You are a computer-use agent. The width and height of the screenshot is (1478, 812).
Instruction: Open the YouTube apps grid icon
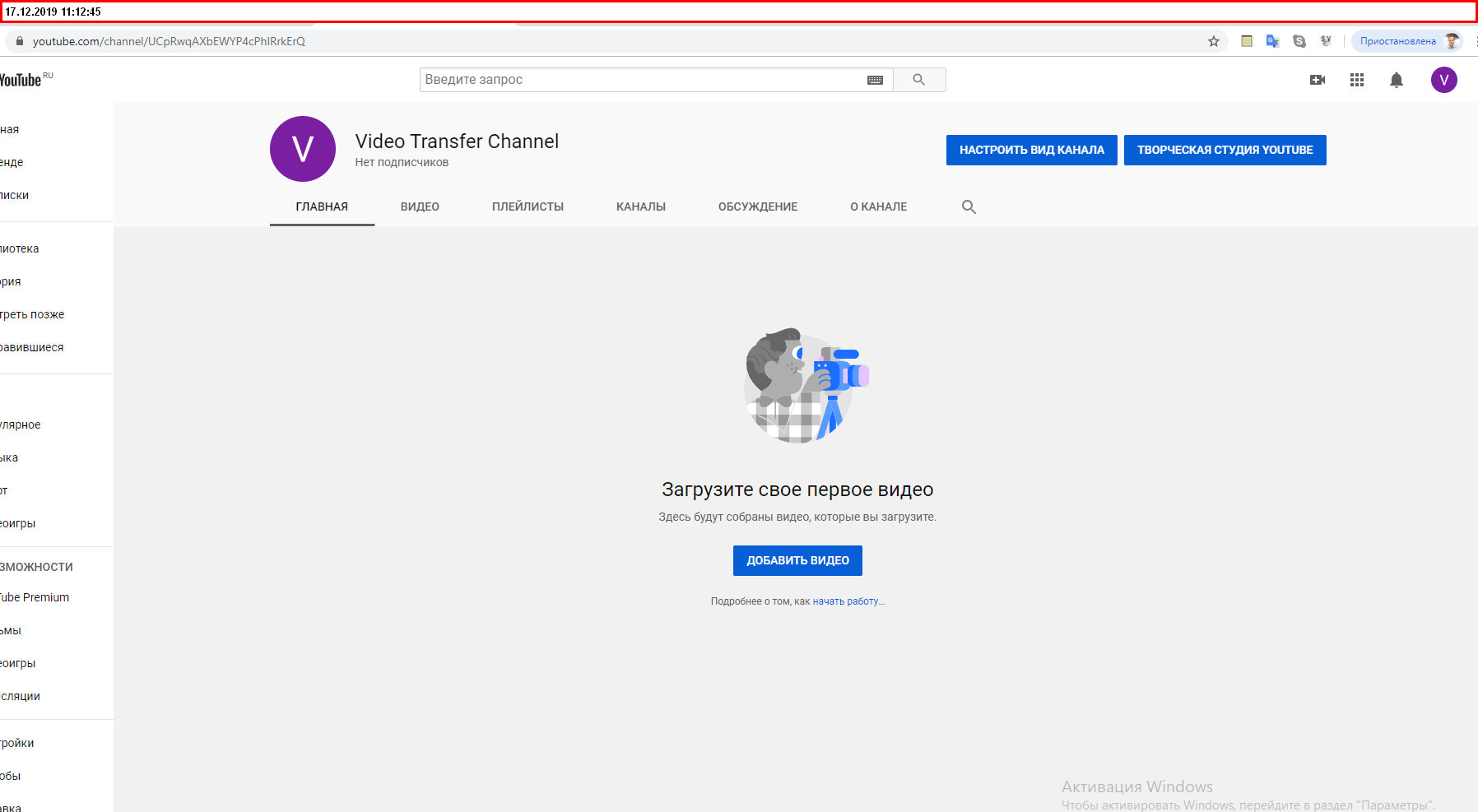[1357, 80]
